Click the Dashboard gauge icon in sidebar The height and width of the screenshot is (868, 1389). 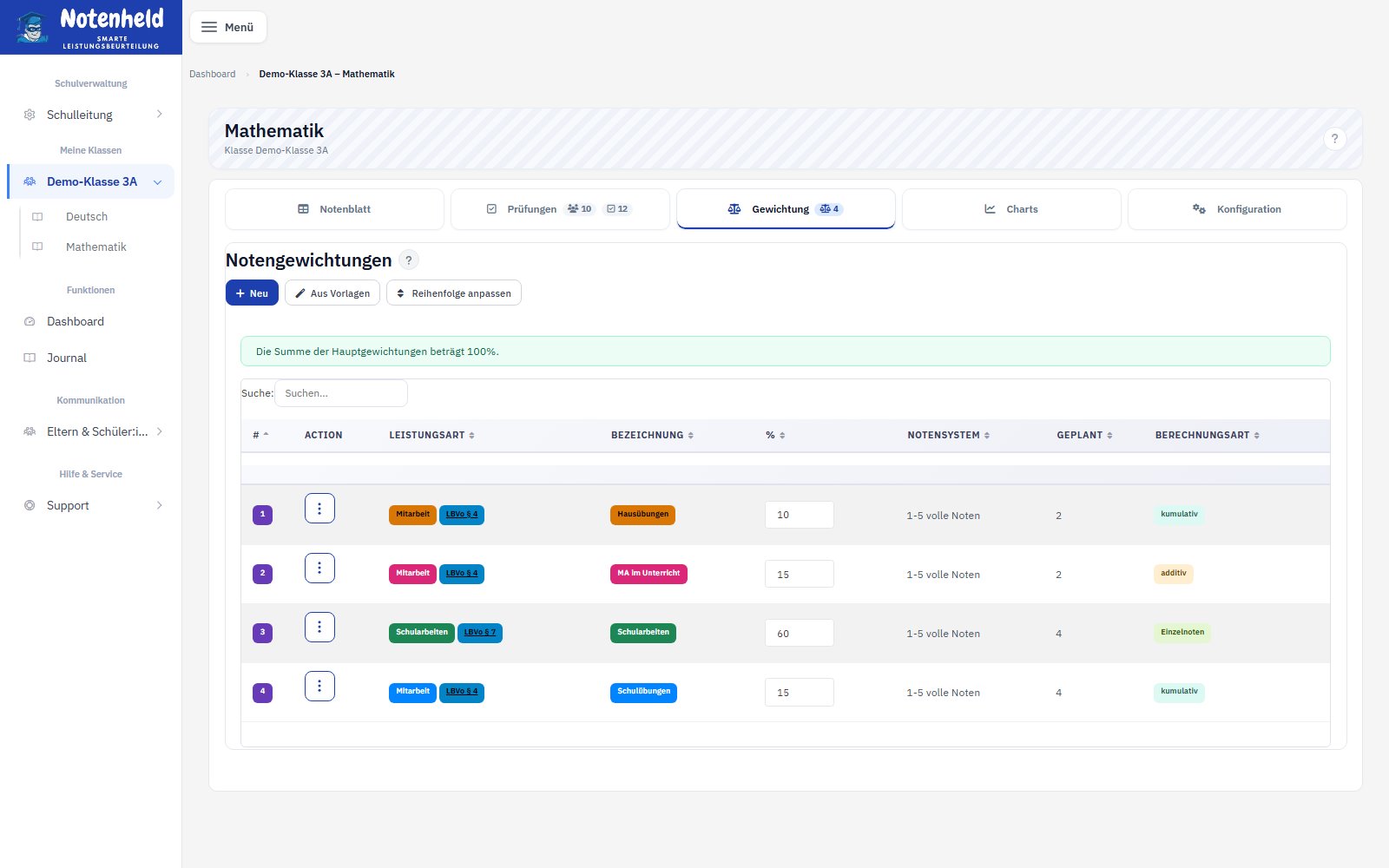point(30,321)
